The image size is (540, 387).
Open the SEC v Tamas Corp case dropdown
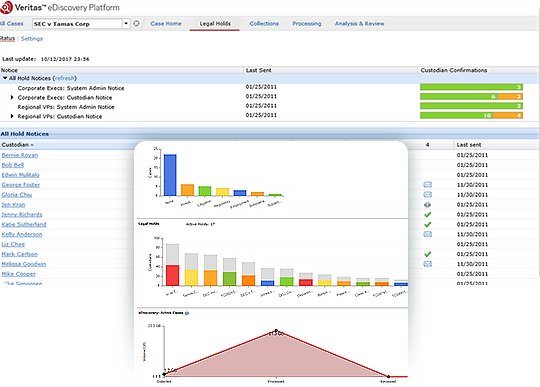pos(126,23)
